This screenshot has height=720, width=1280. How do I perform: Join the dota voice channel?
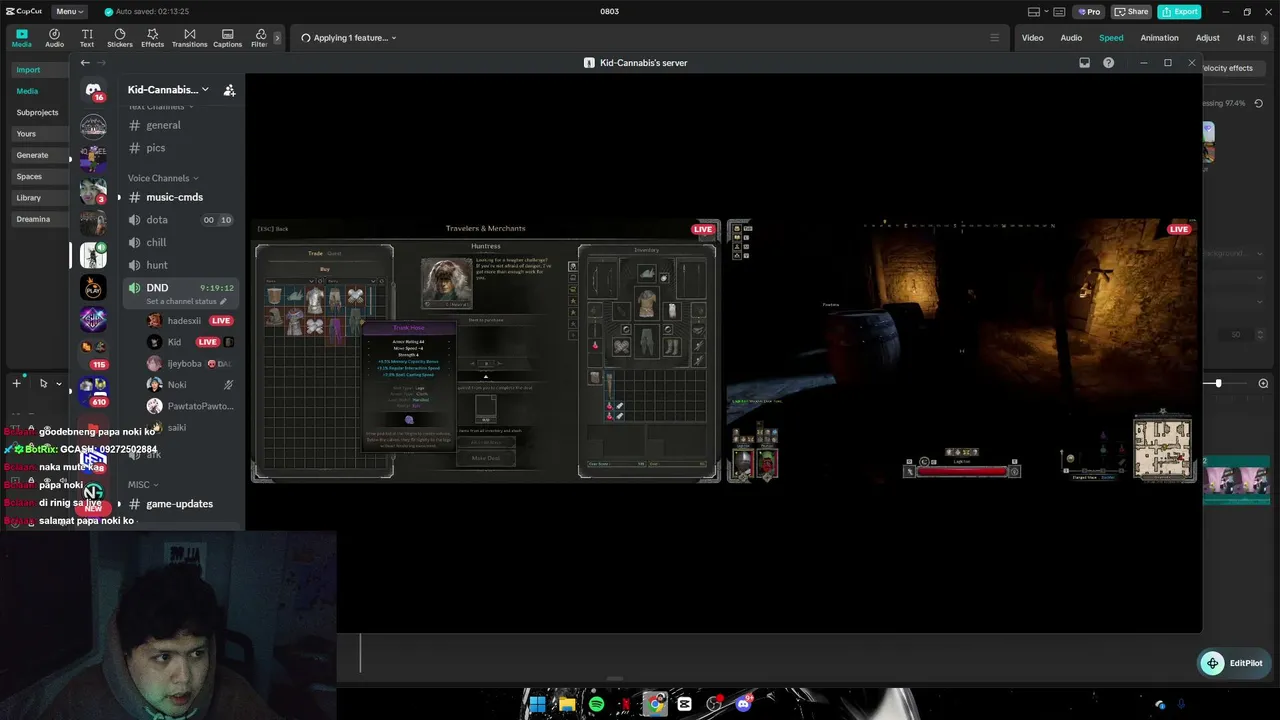click(157, 220)
